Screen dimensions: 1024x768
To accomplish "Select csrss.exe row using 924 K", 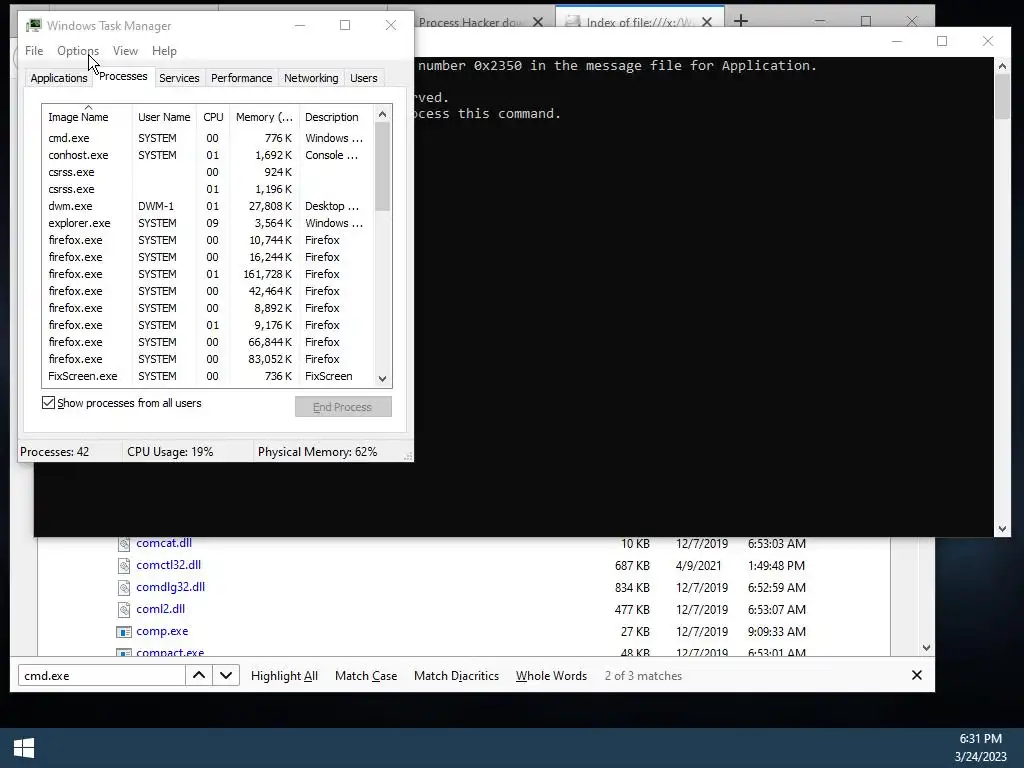I will (208, 172).
